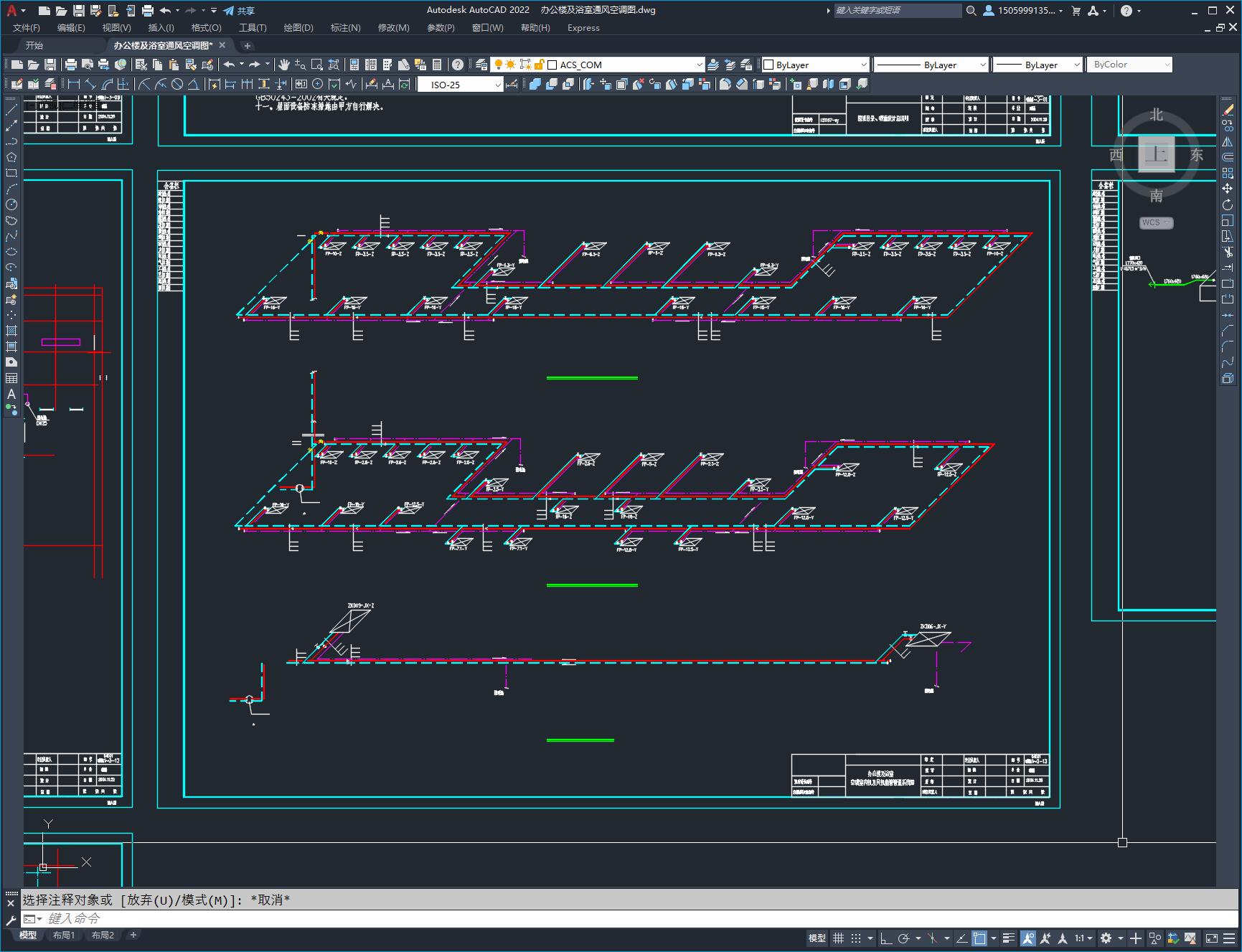Open the ISO-25 dimension style dropdown
The image size is (1242, 952).
498,85
